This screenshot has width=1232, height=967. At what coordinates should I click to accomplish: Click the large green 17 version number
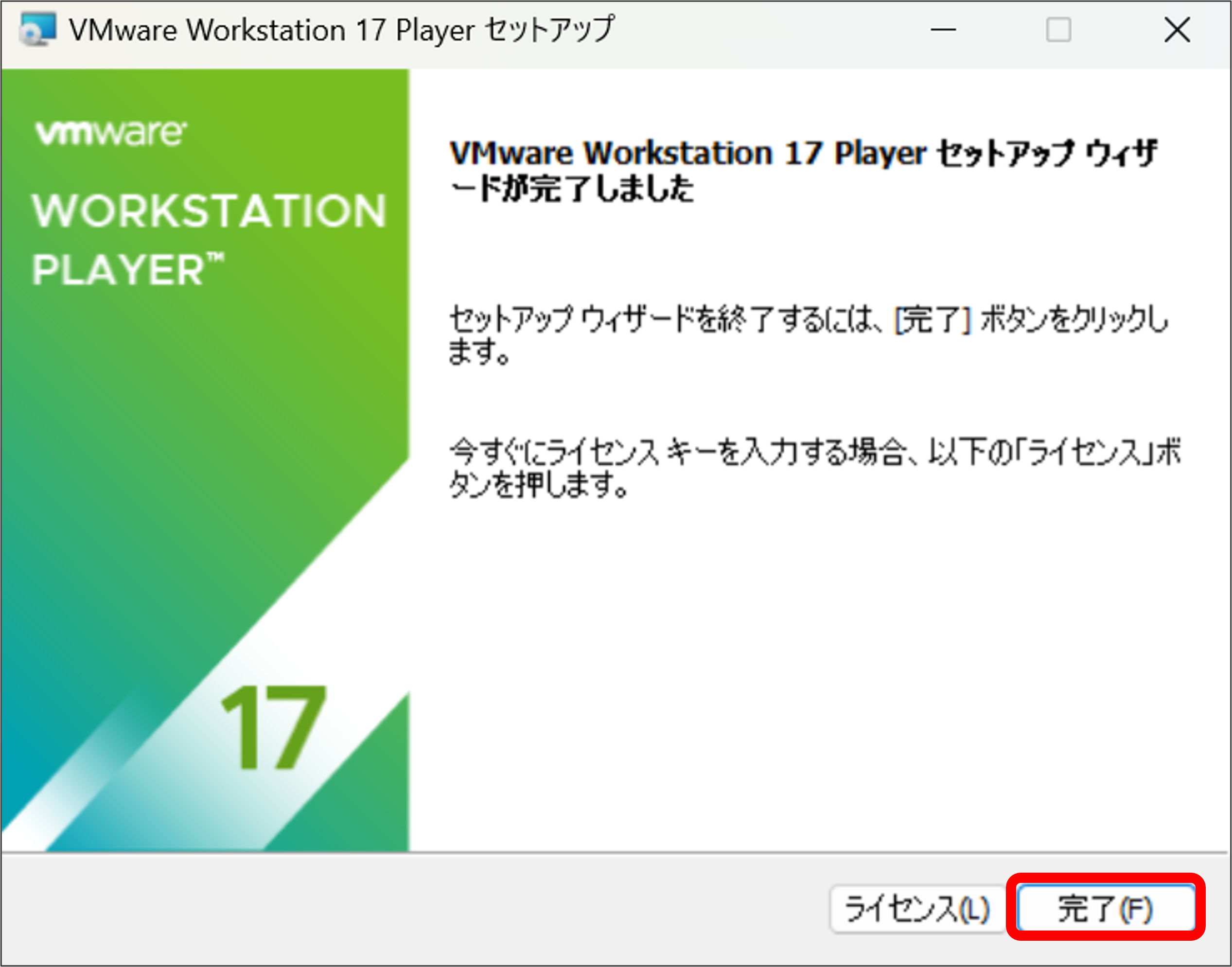coord(273,727)
